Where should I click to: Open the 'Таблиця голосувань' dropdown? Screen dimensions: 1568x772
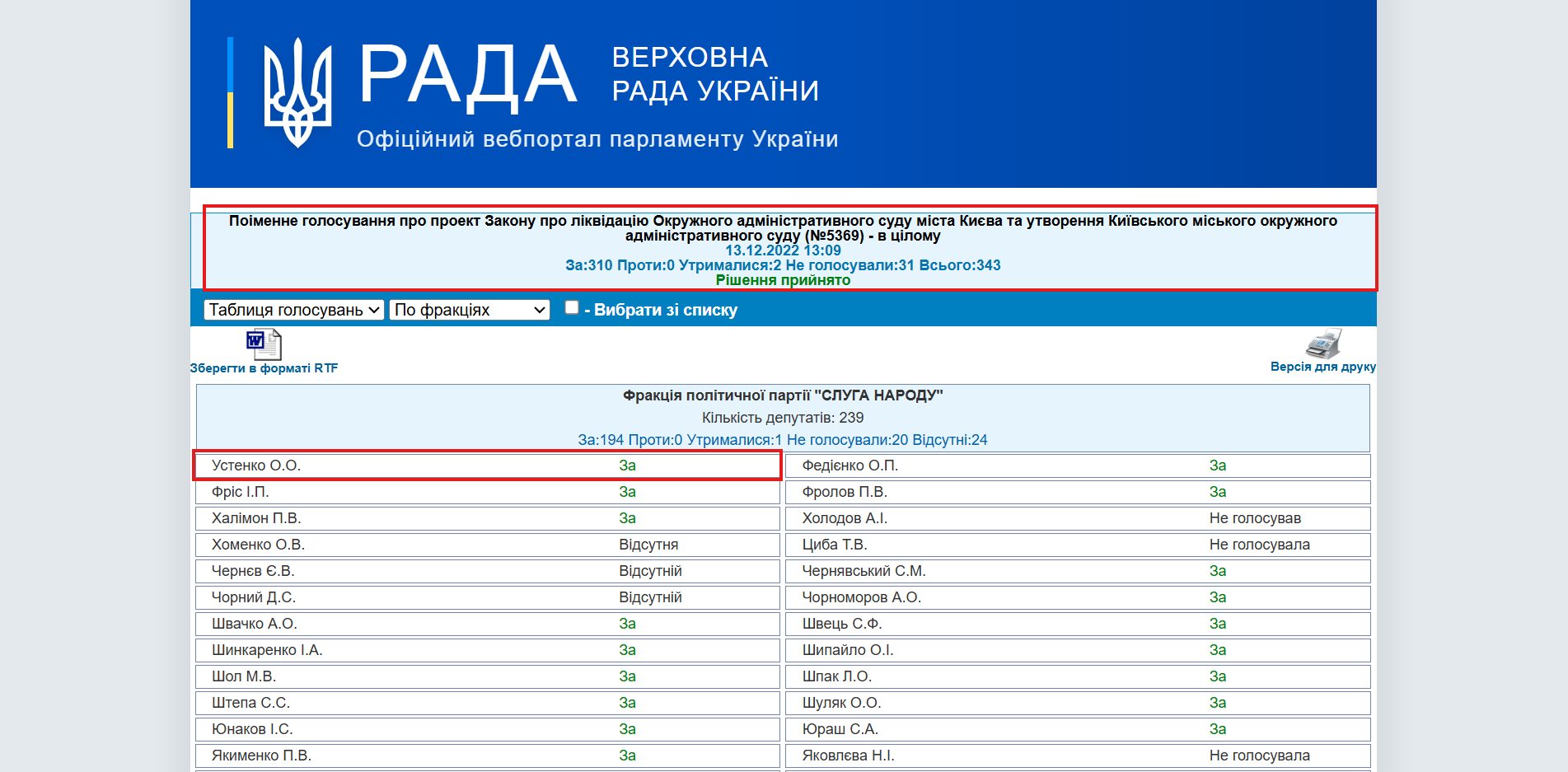(294, 310)
